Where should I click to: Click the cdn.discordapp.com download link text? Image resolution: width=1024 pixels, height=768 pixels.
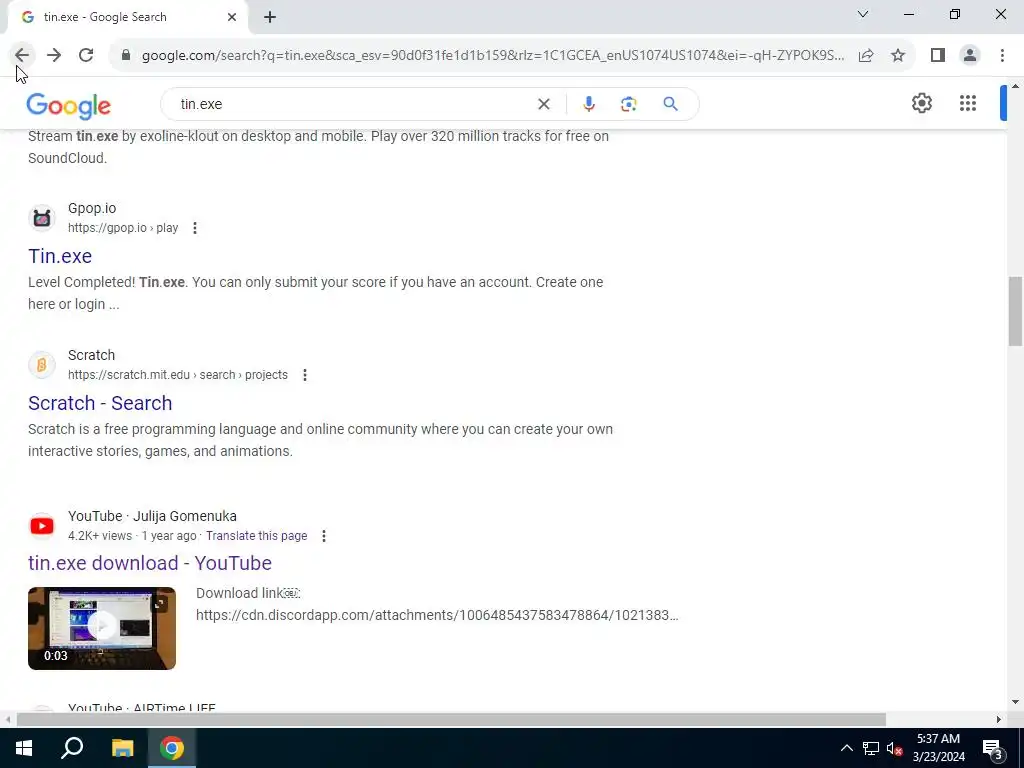[x=437, y=615]
